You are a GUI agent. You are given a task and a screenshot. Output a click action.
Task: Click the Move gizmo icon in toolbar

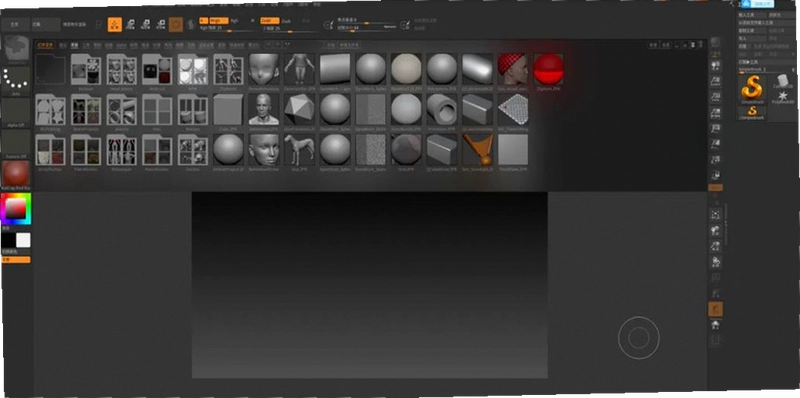click(x=131, y=24)
